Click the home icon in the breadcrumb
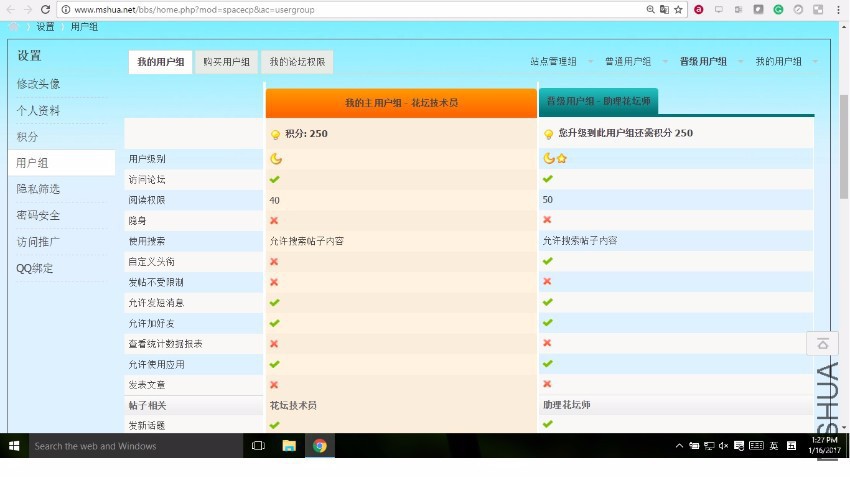The width and height of the screenshot is (850, 477). coord(14,27)
